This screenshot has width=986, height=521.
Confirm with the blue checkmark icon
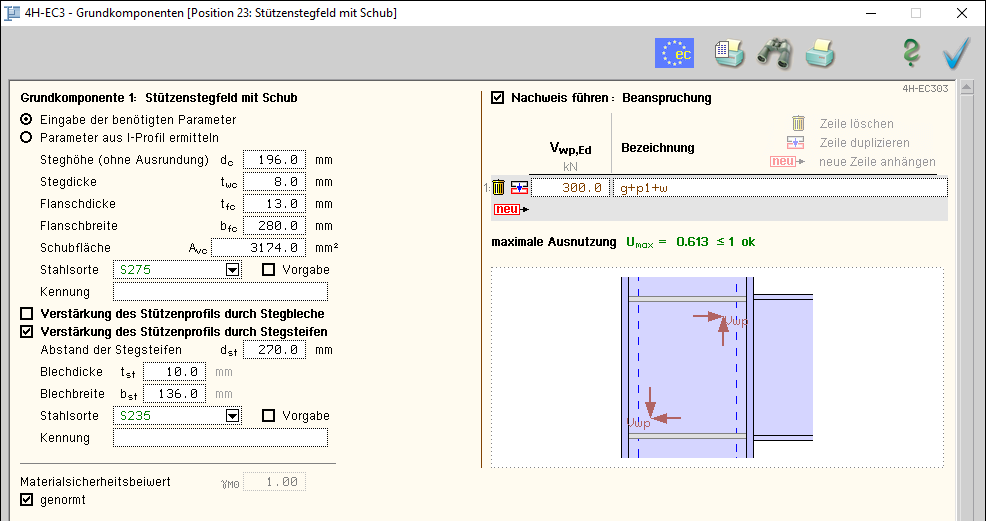(x=956, y=53)
